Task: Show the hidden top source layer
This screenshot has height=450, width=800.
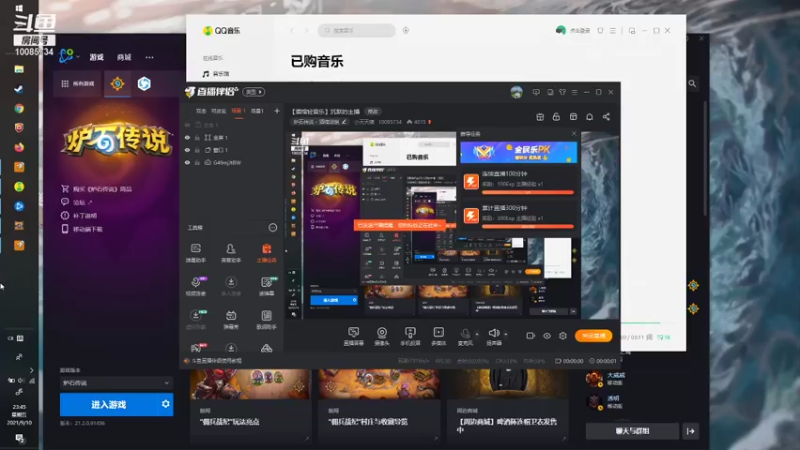Action: pos(187,125)
